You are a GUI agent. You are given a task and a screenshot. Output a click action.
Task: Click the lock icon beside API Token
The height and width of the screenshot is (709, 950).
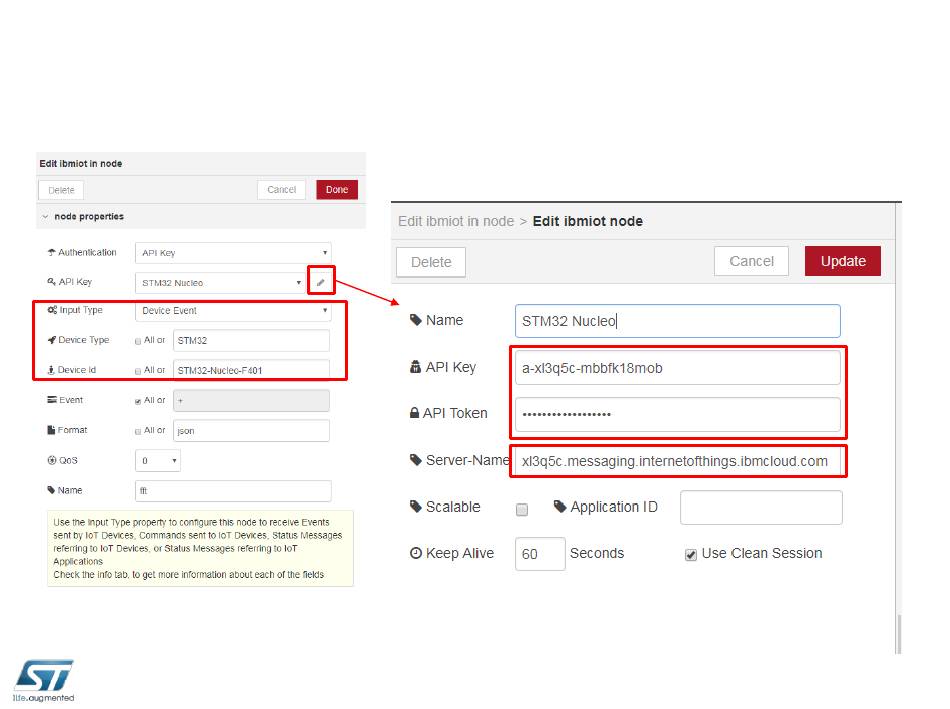[414, 413]
